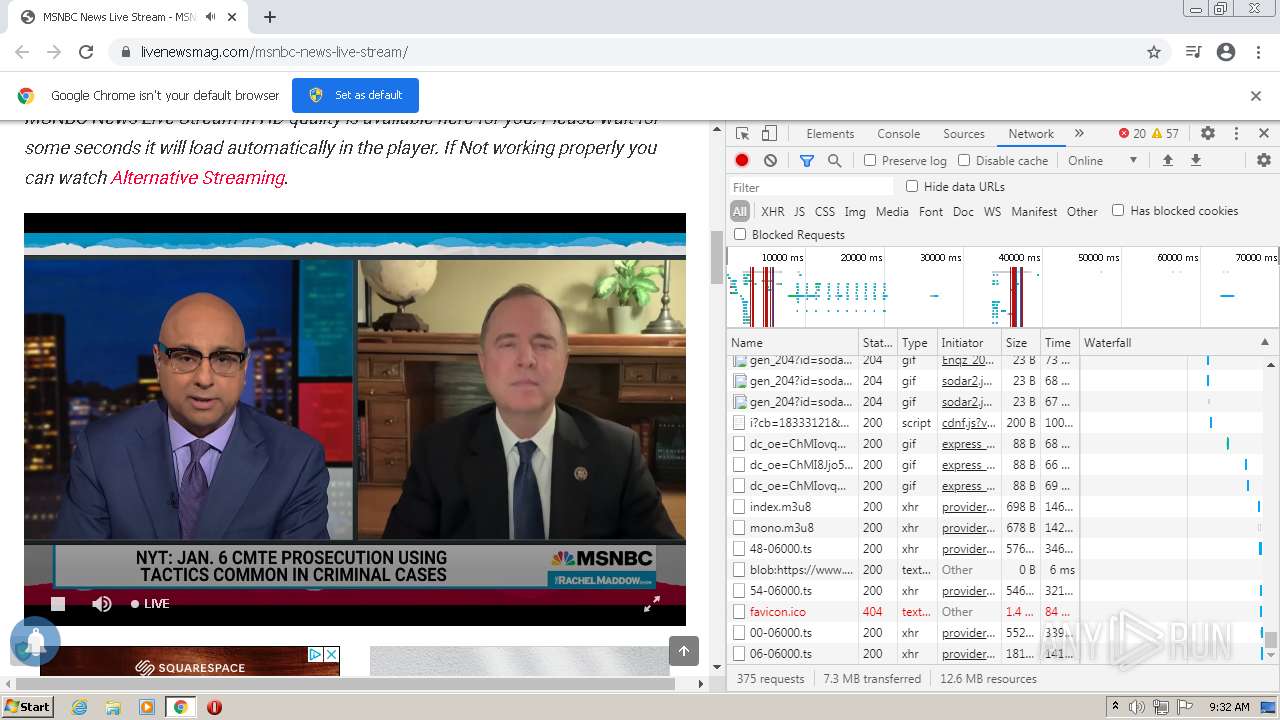The image size is (1280, 720).
Task: Open Chrome media controls icon
Action: pos(1193,52)
